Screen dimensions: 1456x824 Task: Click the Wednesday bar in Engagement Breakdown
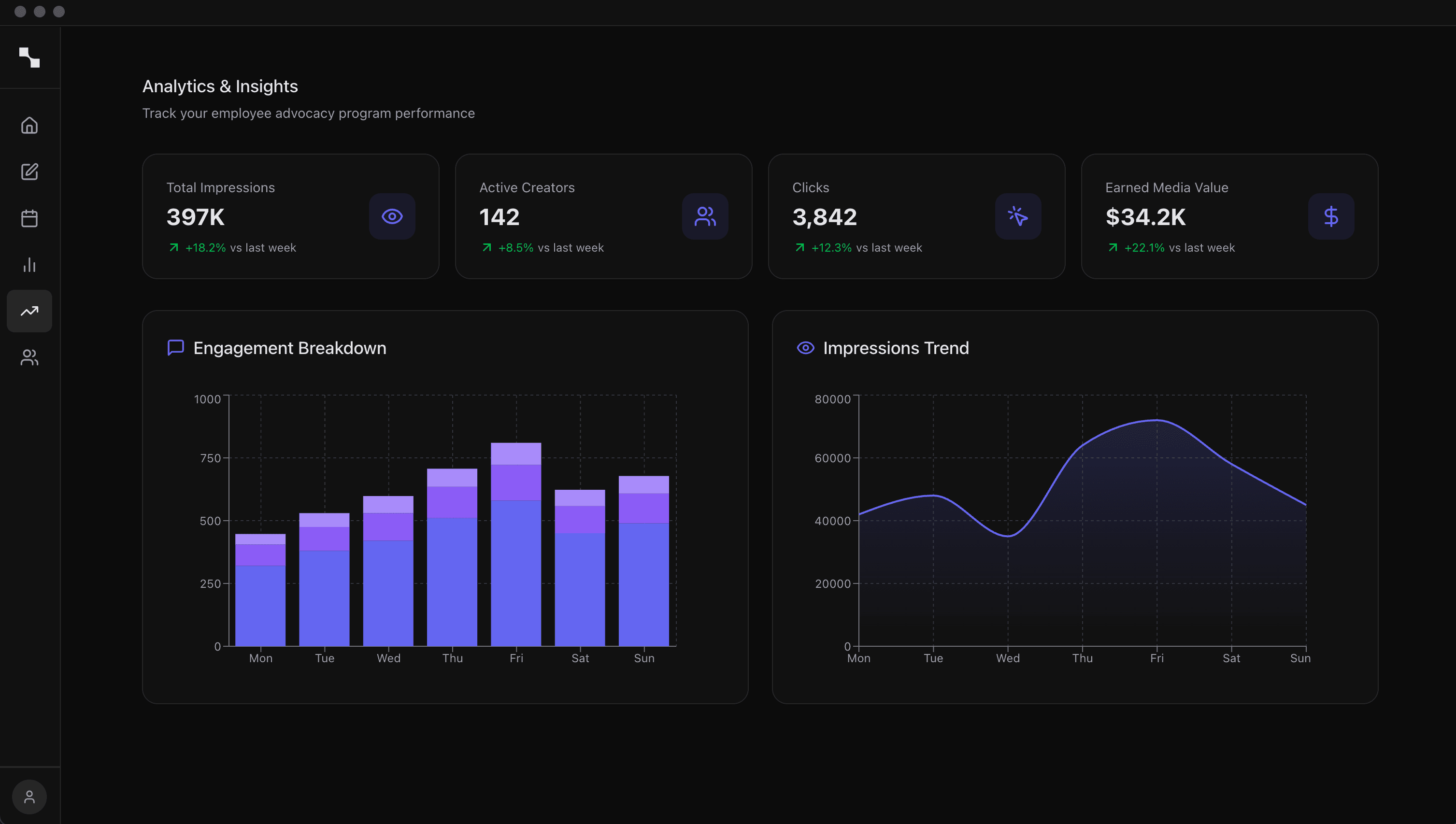coord(388,570)
